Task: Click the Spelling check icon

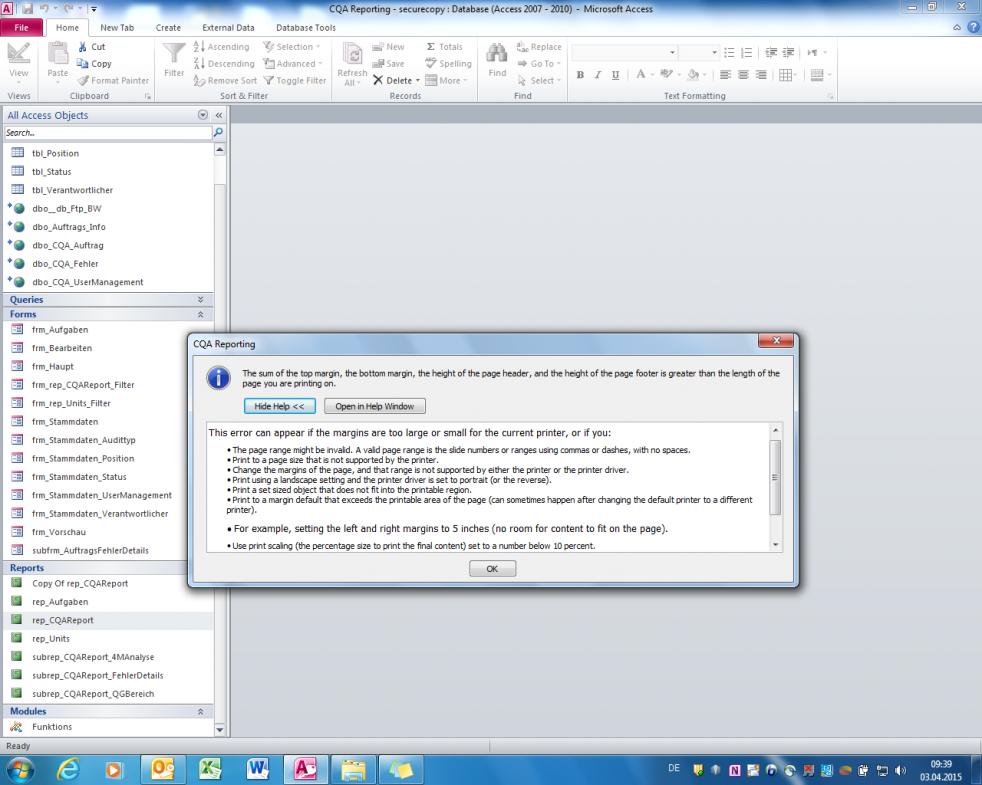Action: tap(430, 63)
